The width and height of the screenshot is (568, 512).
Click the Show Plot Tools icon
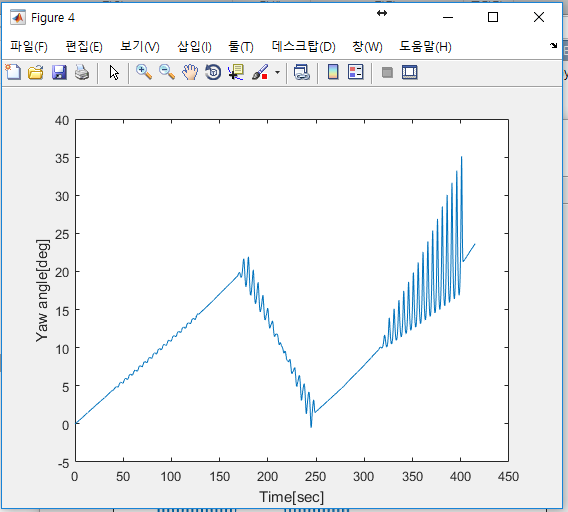tap(410, 72)
